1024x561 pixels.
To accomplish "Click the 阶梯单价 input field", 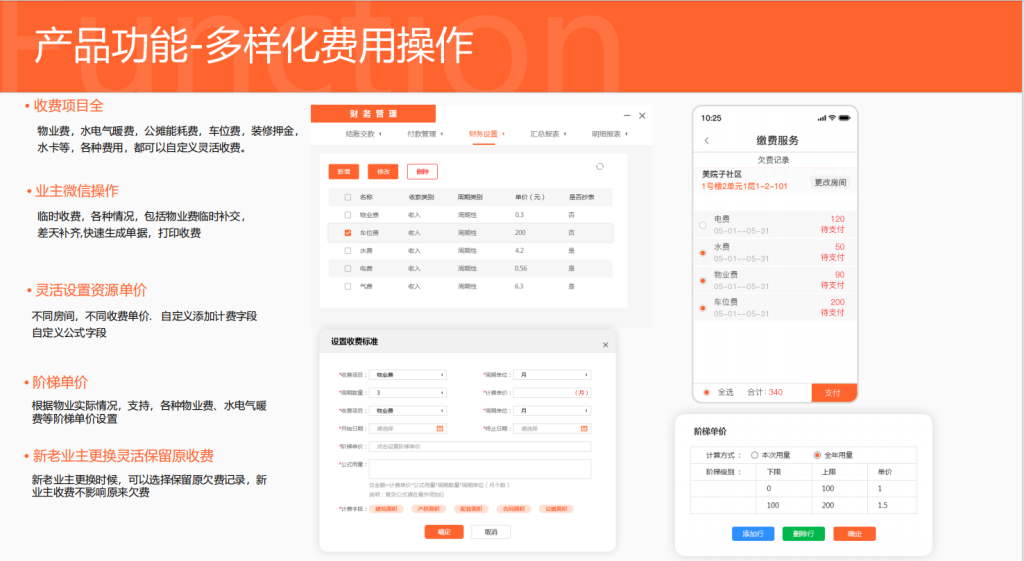I will (x=480, y=447).
